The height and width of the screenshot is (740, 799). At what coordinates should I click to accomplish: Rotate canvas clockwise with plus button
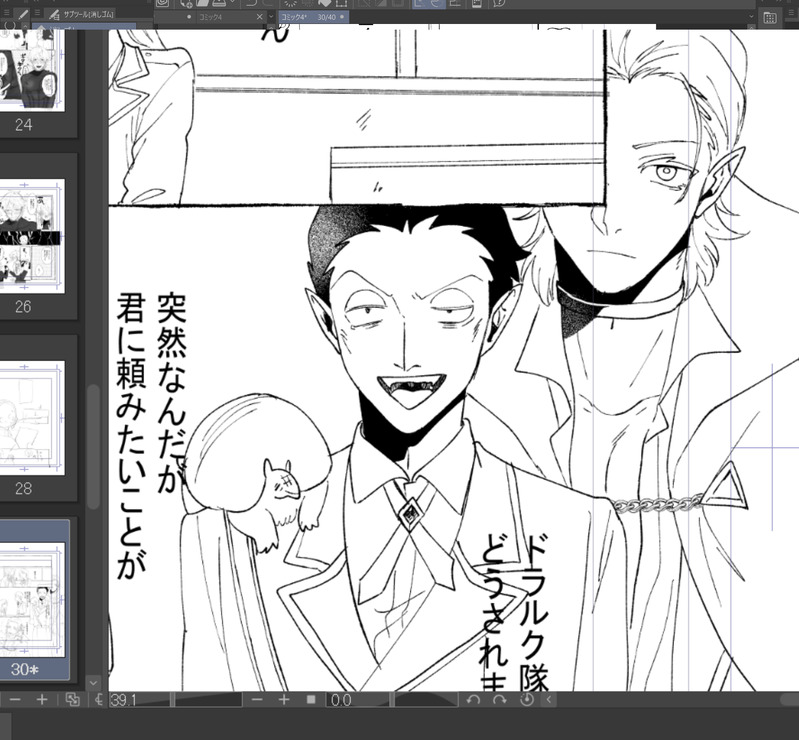pyautogui.click(x=284, y=700)
